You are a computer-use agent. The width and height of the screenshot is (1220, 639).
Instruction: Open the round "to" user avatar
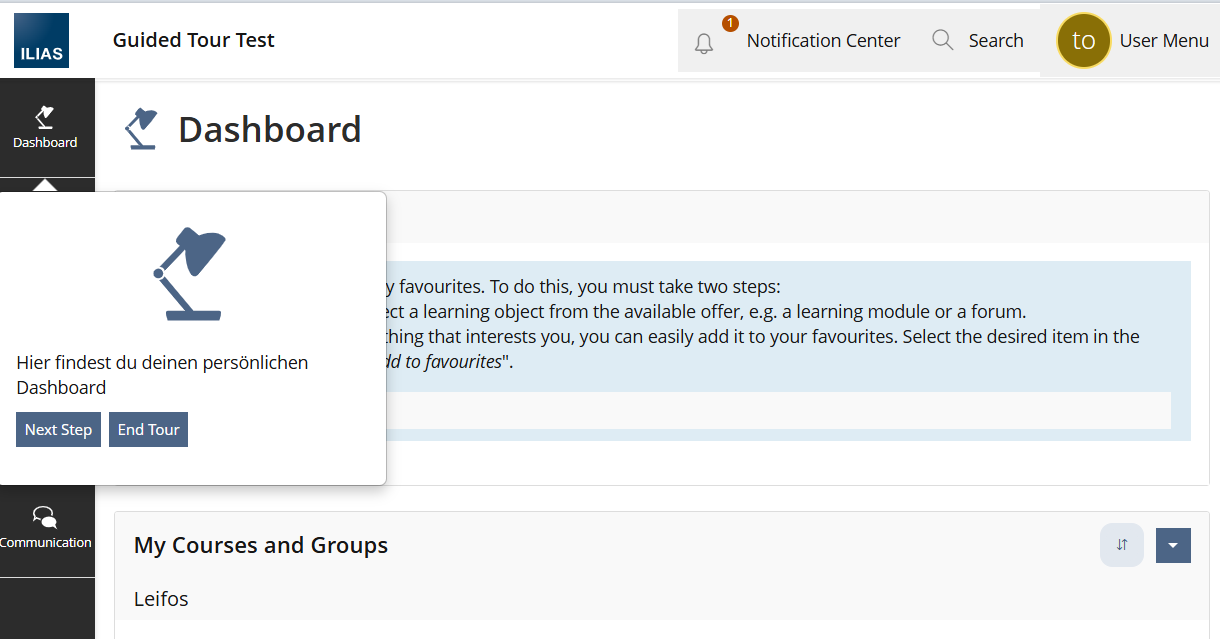(x=1083, y=41)
